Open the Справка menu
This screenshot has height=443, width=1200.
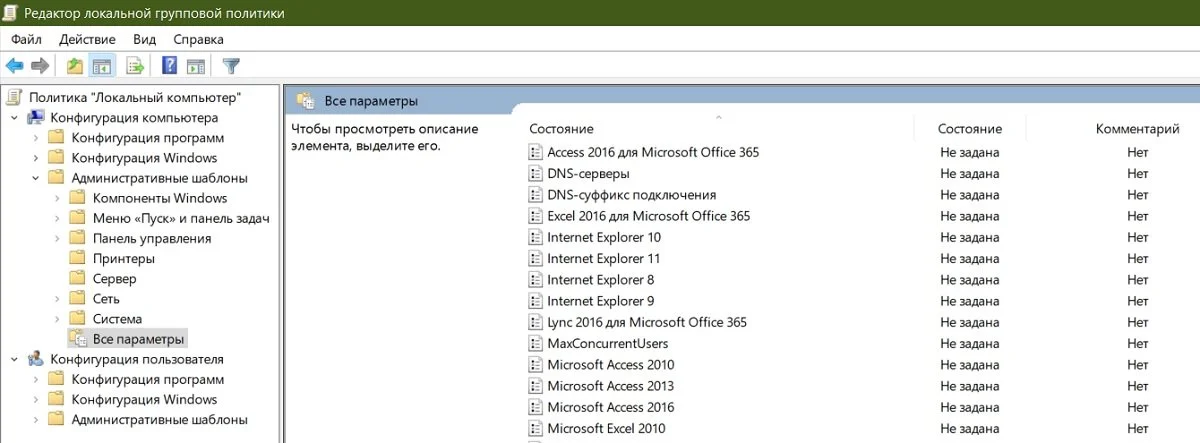pyautogui.click(x=198, y=39)
